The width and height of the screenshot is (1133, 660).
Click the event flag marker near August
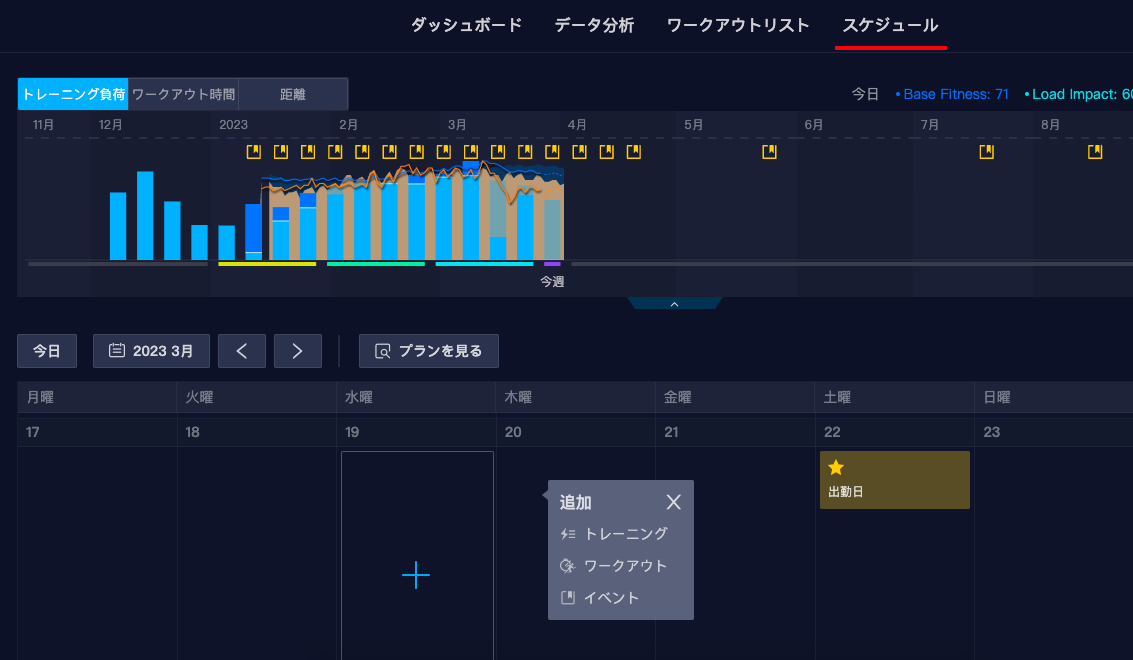pyautogui.click(x=1095, y=152)
